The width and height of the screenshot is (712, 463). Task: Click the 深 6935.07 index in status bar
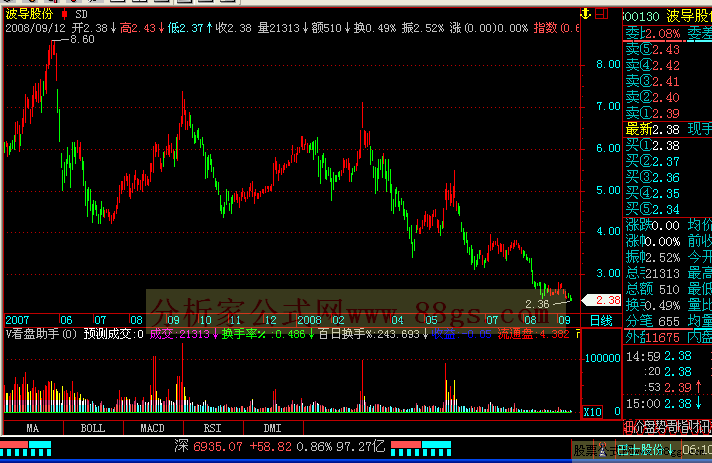tap(209, 447)
